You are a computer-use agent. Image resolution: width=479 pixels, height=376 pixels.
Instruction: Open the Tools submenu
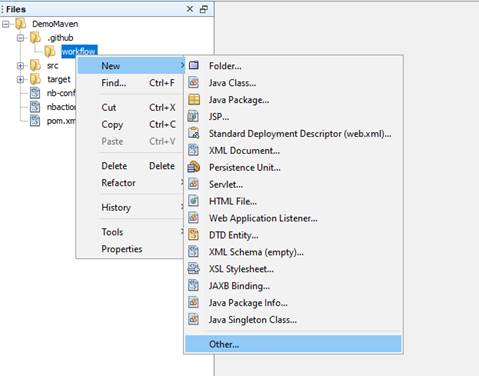point(131,232)
